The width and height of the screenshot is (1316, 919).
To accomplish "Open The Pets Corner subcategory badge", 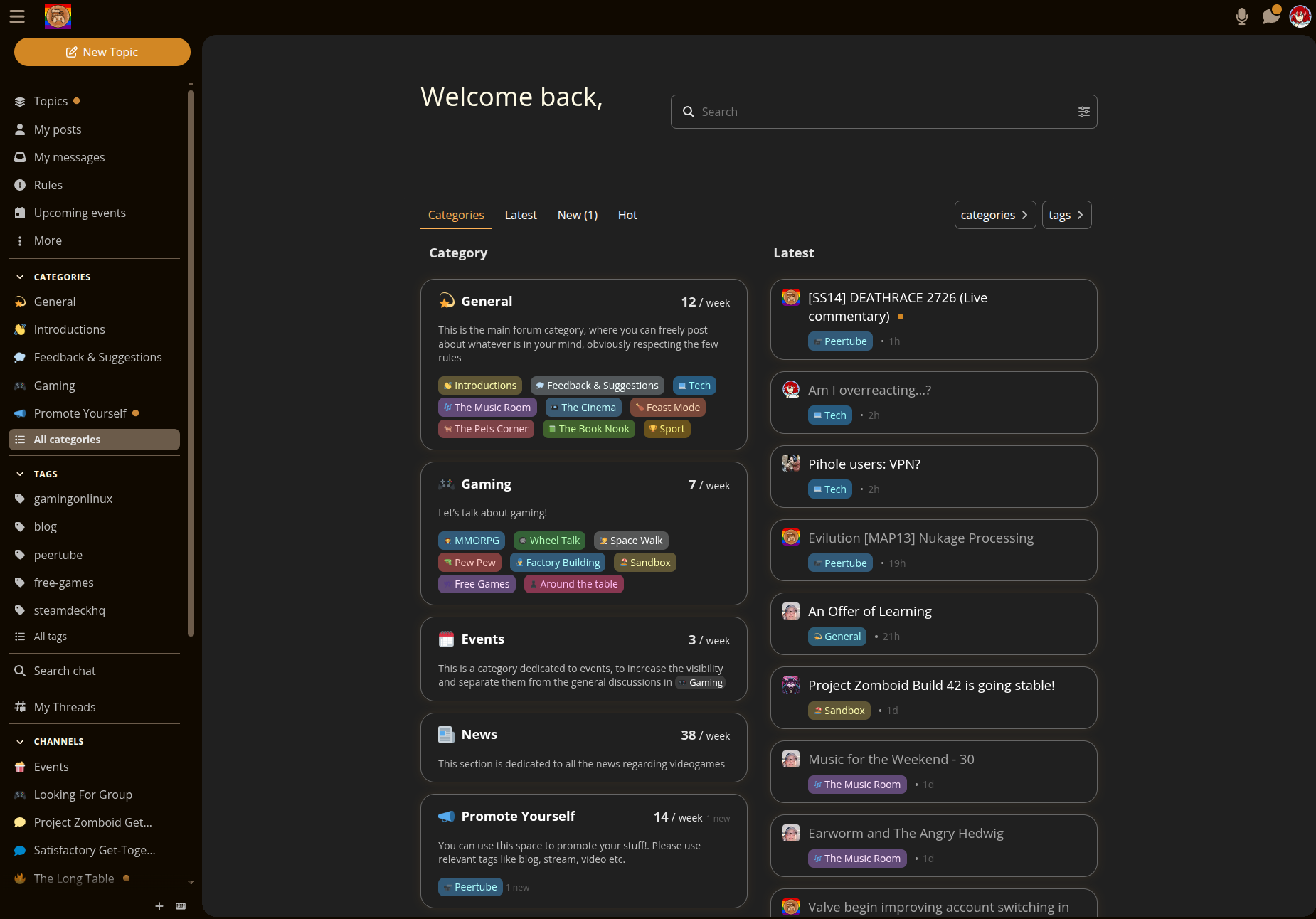I will pos(486,429).
